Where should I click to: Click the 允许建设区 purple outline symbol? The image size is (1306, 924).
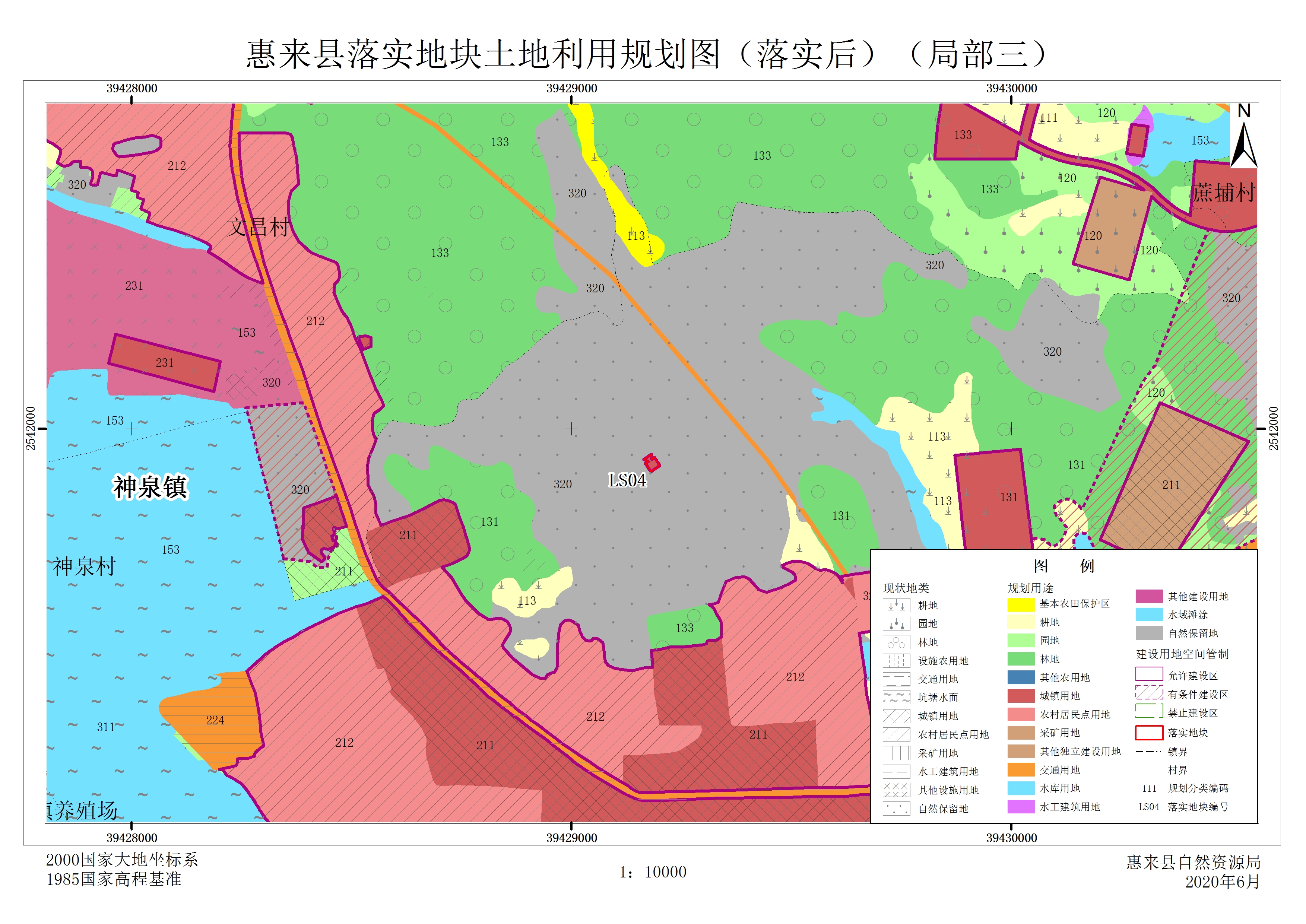pyautogui.click(x=1149, y=674)
